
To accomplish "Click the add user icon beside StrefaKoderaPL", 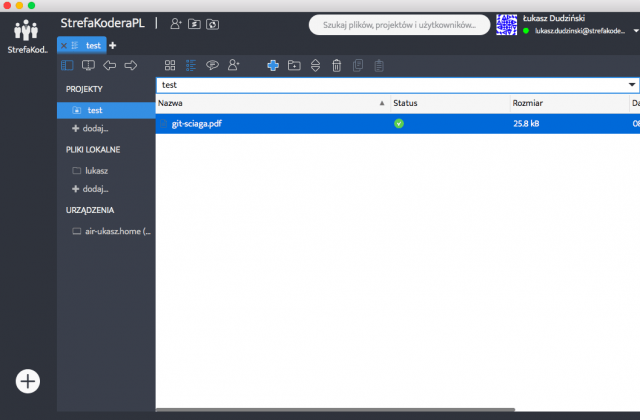I will coord(176,23).
